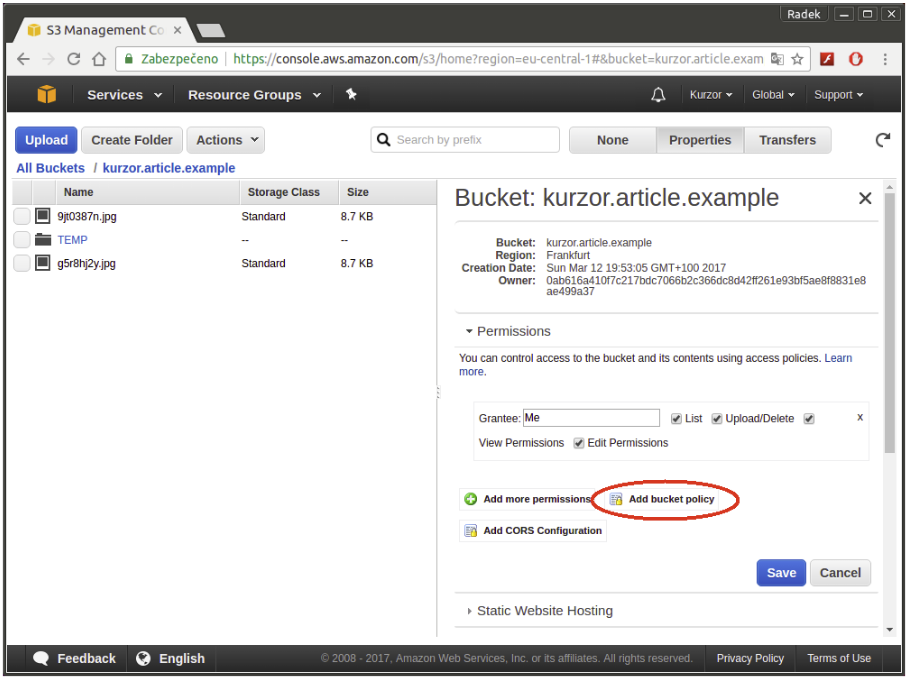Reload the page in the browser

pos(74,59)
